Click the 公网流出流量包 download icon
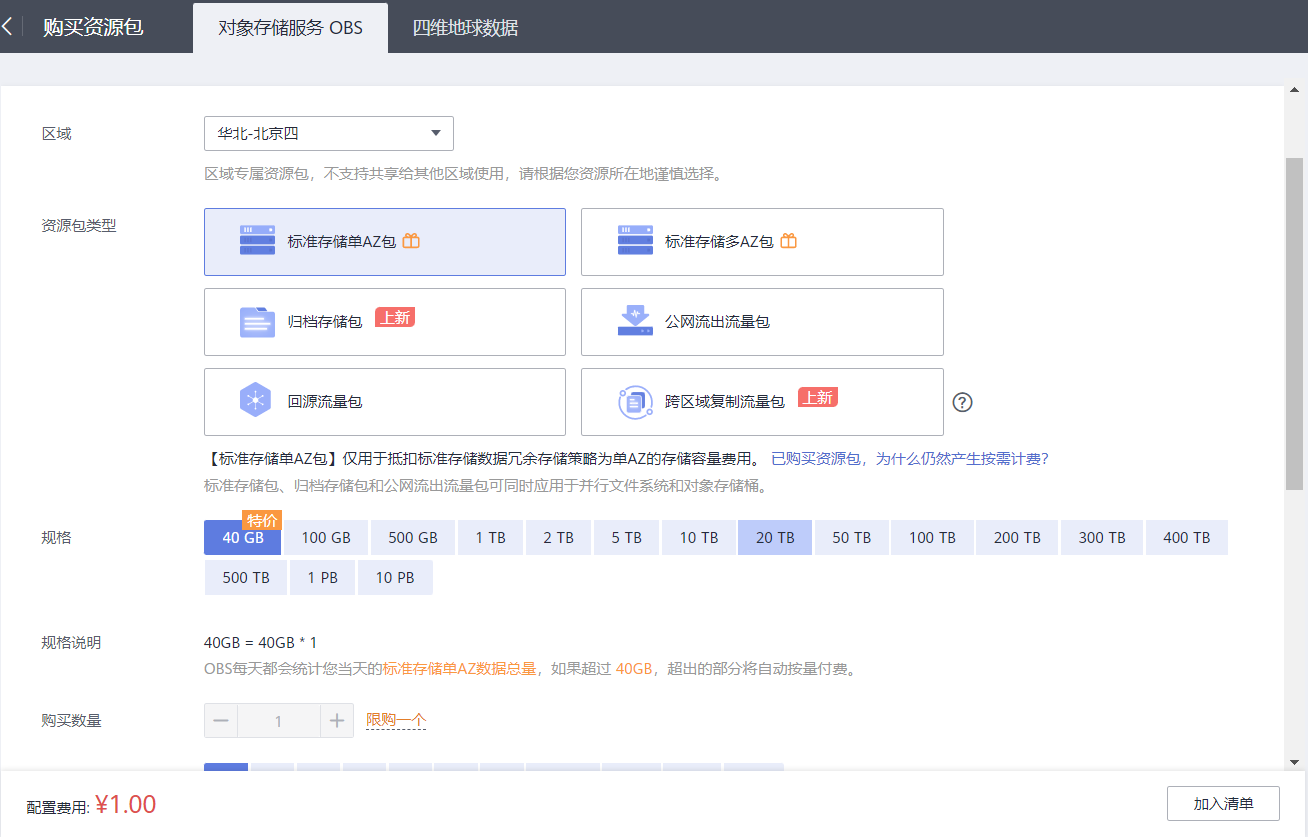Image resolution: width=1308 pixels, height=837 pixels. coord(635,321)
